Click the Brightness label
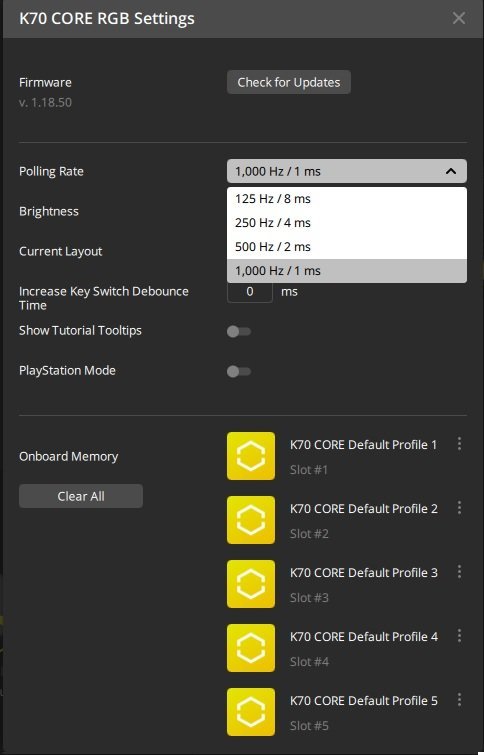The image size is (484, 755). click(x=49, y=211)
